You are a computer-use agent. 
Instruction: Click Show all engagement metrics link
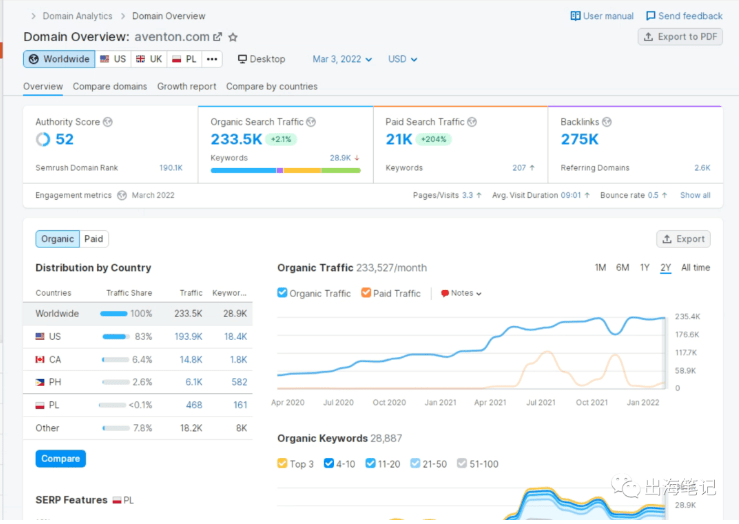(695, 195)
